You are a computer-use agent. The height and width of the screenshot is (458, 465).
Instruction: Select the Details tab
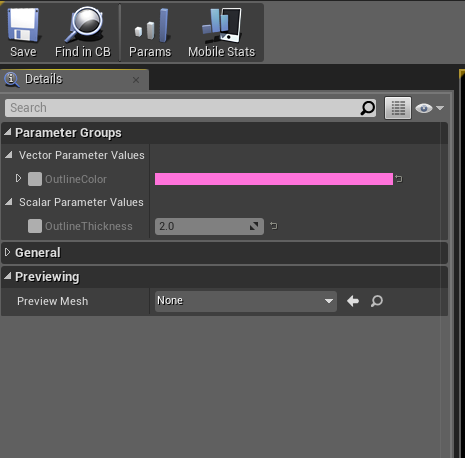pos(43,79)
